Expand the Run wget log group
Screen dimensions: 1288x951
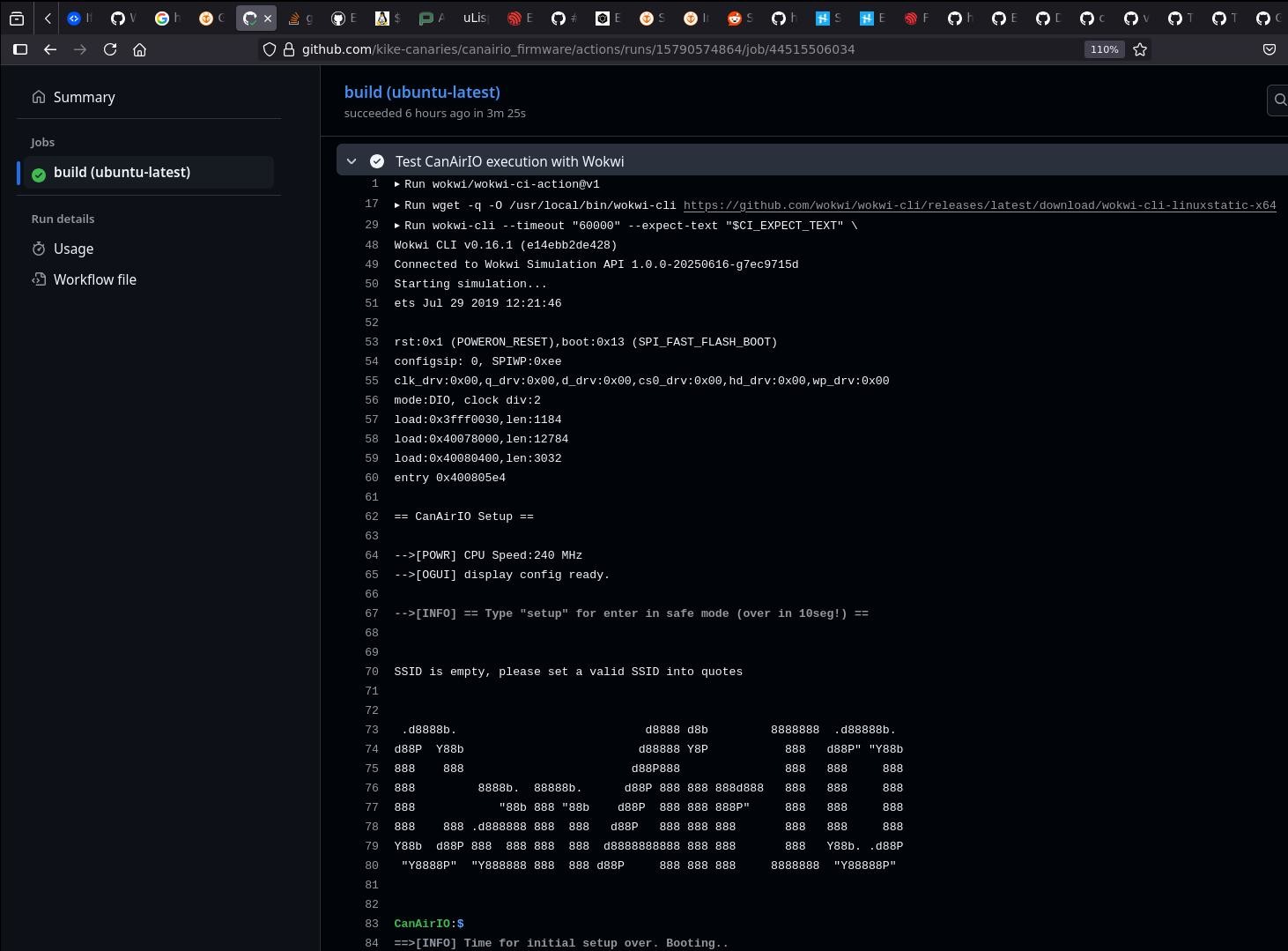[x=397, y=204]
